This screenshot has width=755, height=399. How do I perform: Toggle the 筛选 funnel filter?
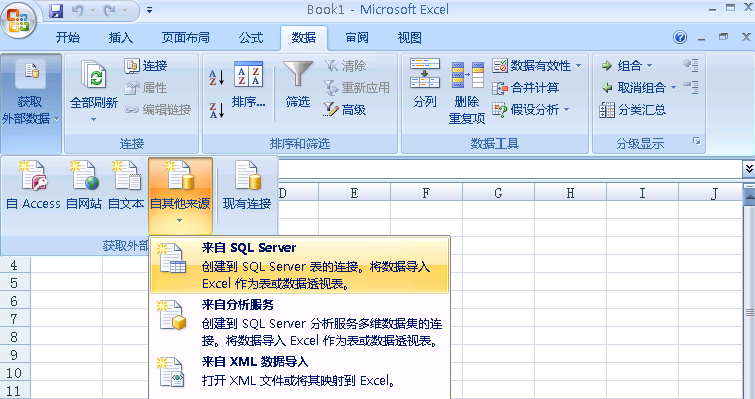(x=298, y=85)
